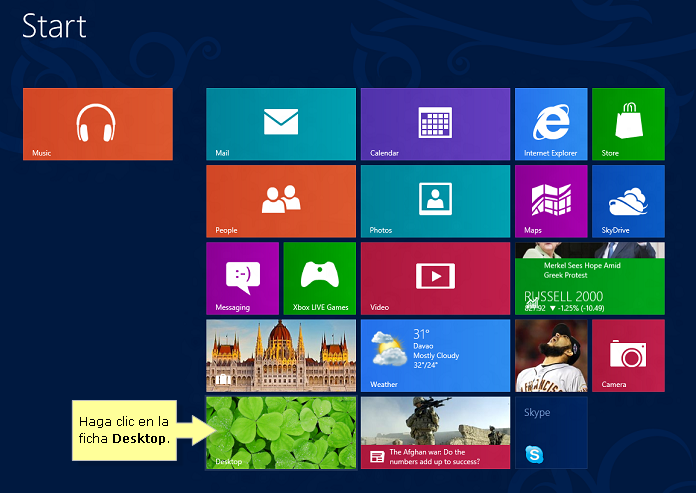Open the SkyDrive cloud tile
Screen dimensions: 696x493
(x=629, y=201)
